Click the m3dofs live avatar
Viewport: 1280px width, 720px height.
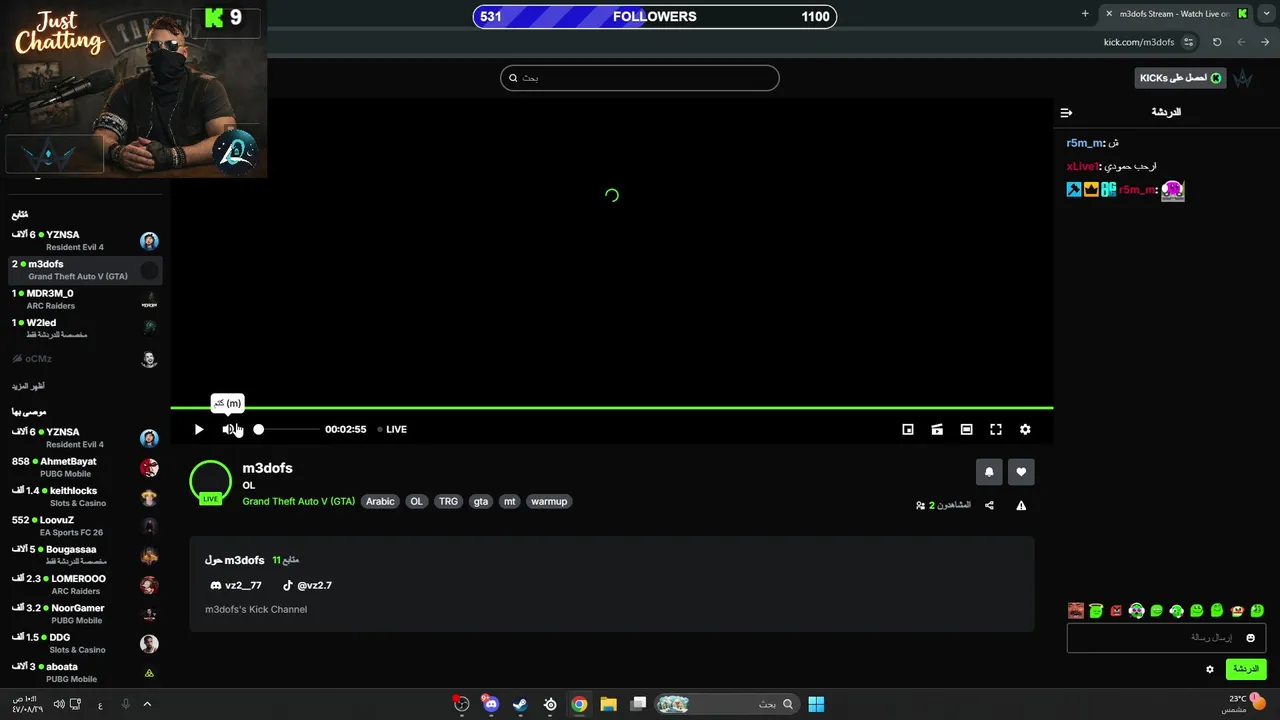pos(210,482)
